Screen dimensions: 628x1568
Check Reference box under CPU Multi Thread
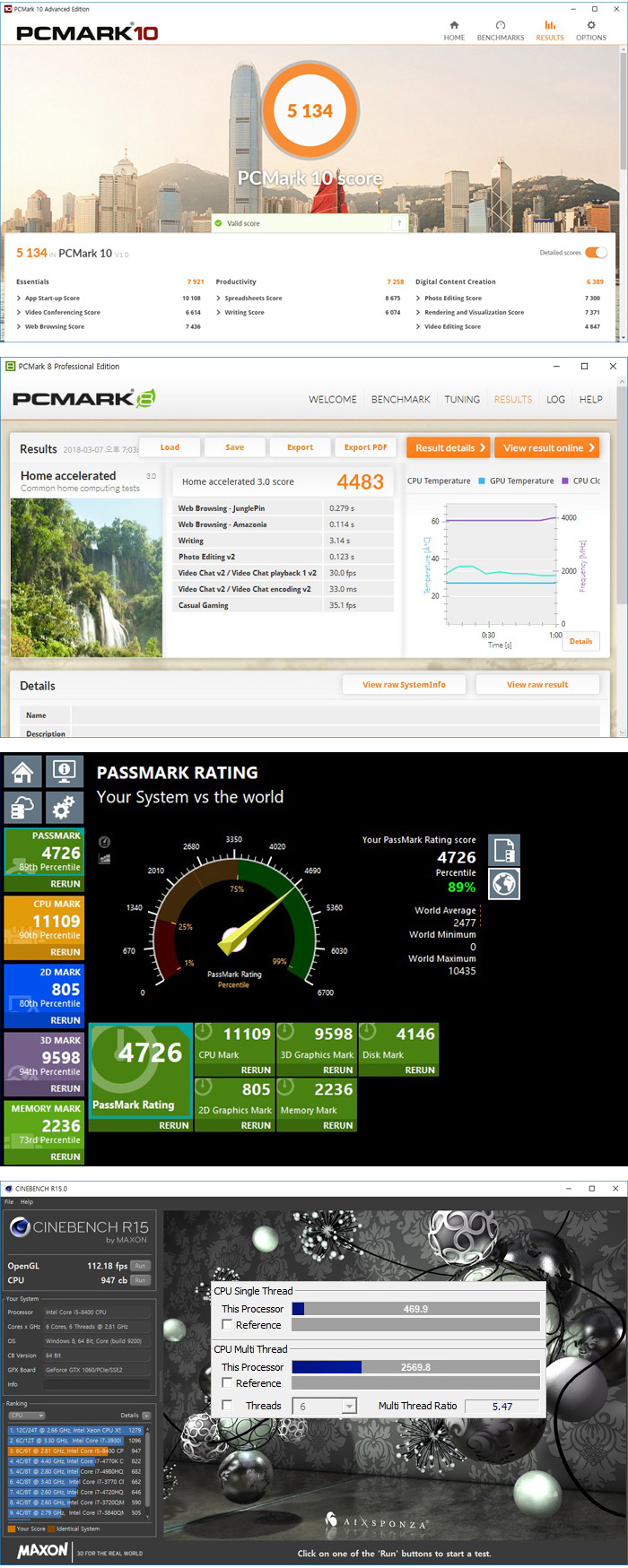(x=227, y=1382)
